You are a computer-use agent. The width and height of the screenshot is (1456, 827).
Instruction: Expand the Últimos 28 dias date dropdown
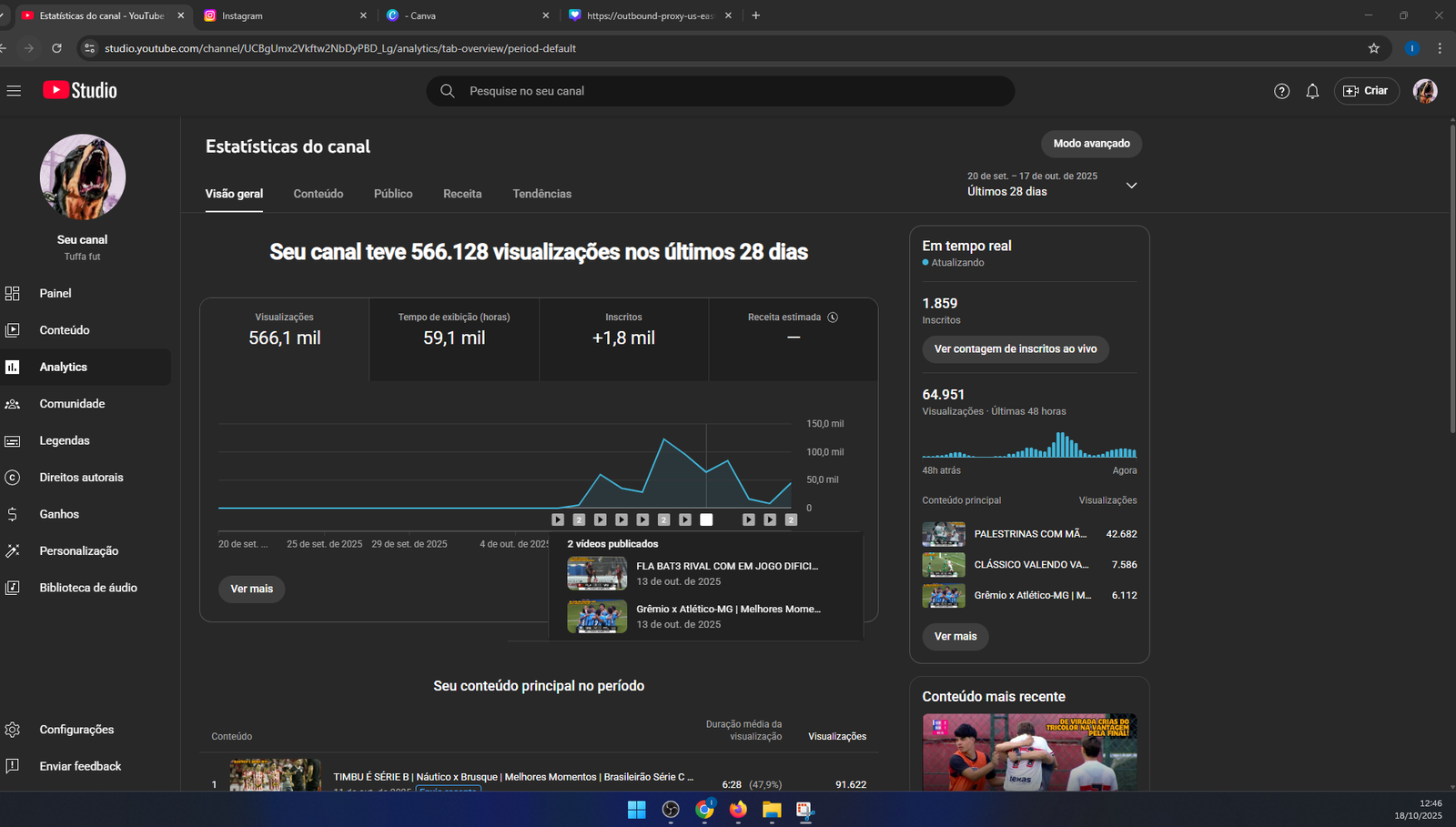pyautogui.click(x=1131, y=186)
